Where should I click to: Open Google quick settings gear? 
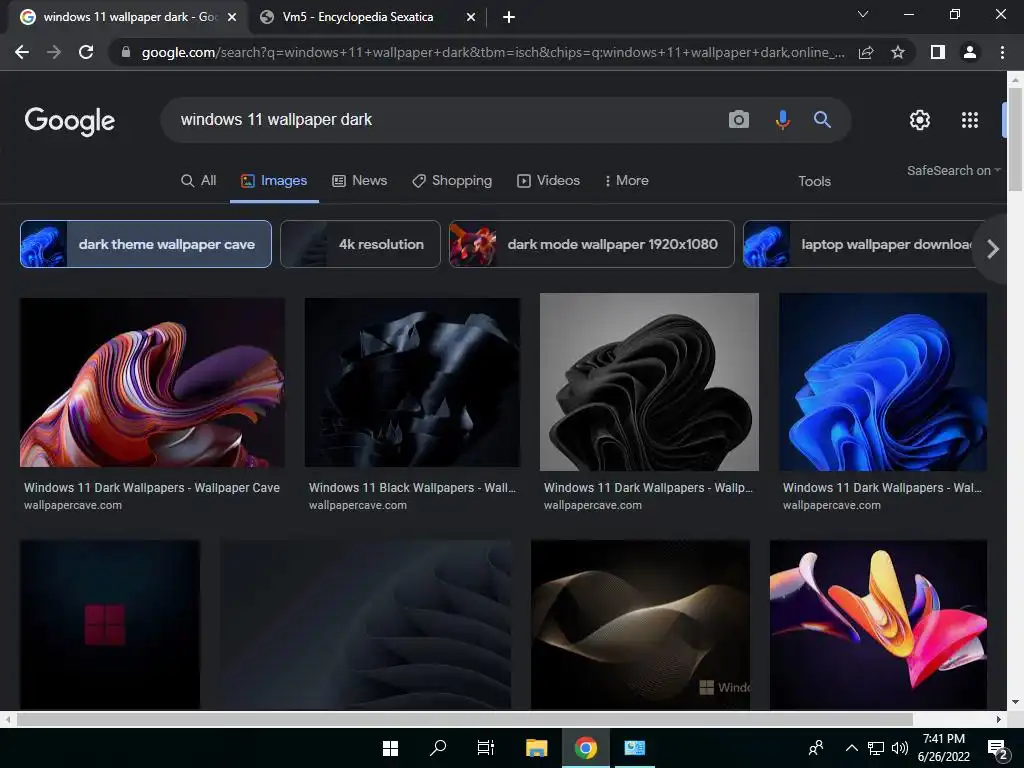[x=920, y=120]
